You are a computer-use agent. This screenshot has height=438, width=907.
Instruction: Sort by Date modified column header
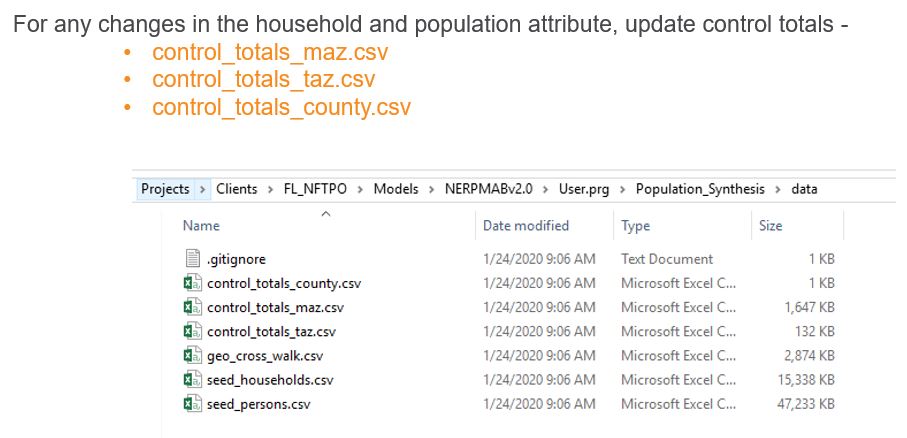[526, 226]
